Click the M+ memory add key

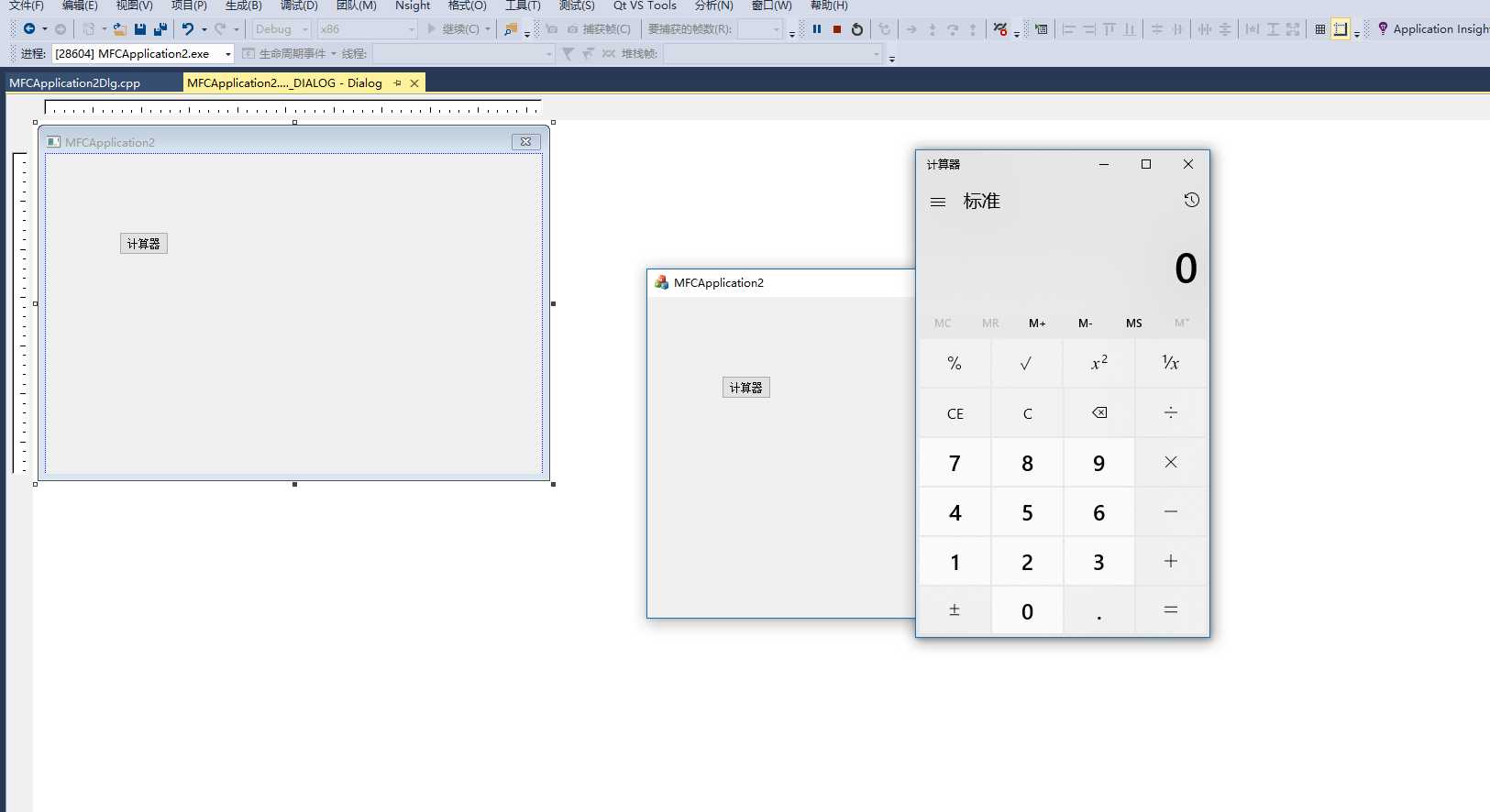1037,323
